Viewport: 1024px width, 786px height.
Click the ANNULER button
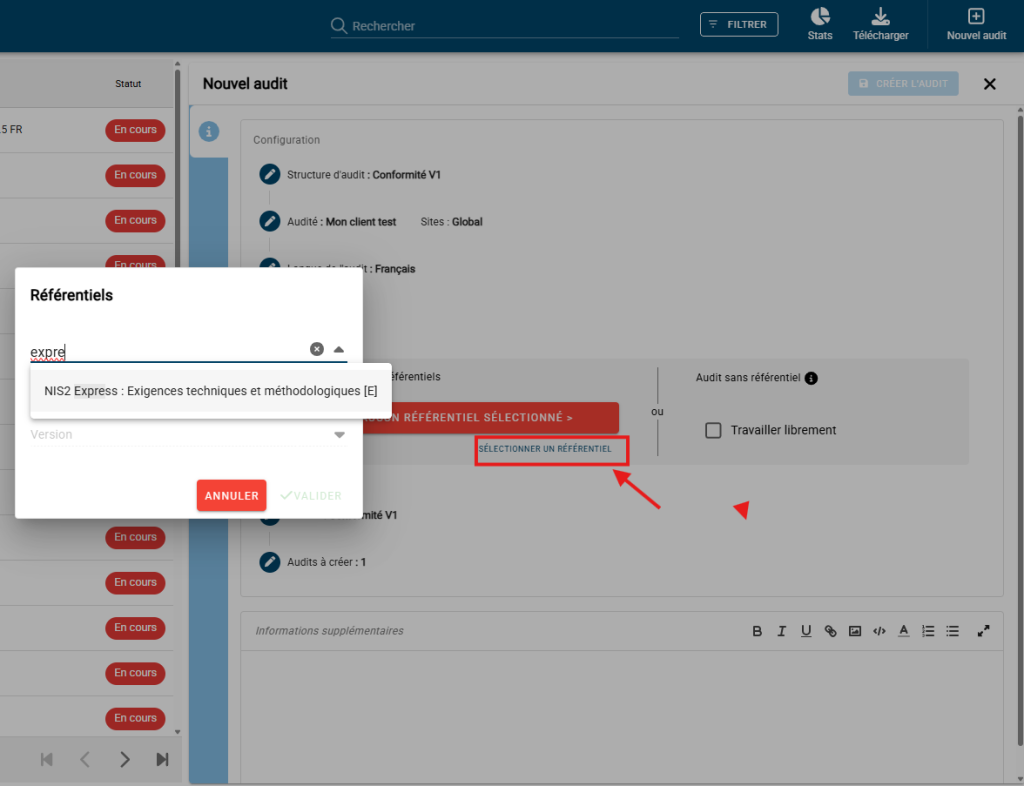[231, 496]
